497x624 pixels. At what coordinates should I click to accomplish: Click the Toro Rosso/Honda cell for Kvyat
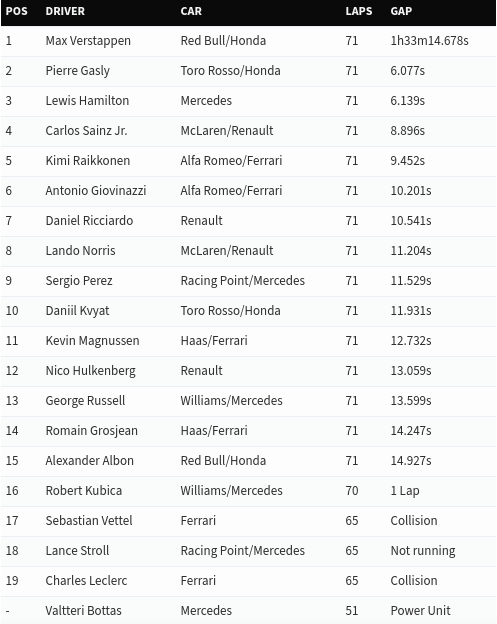pos(230,311)
